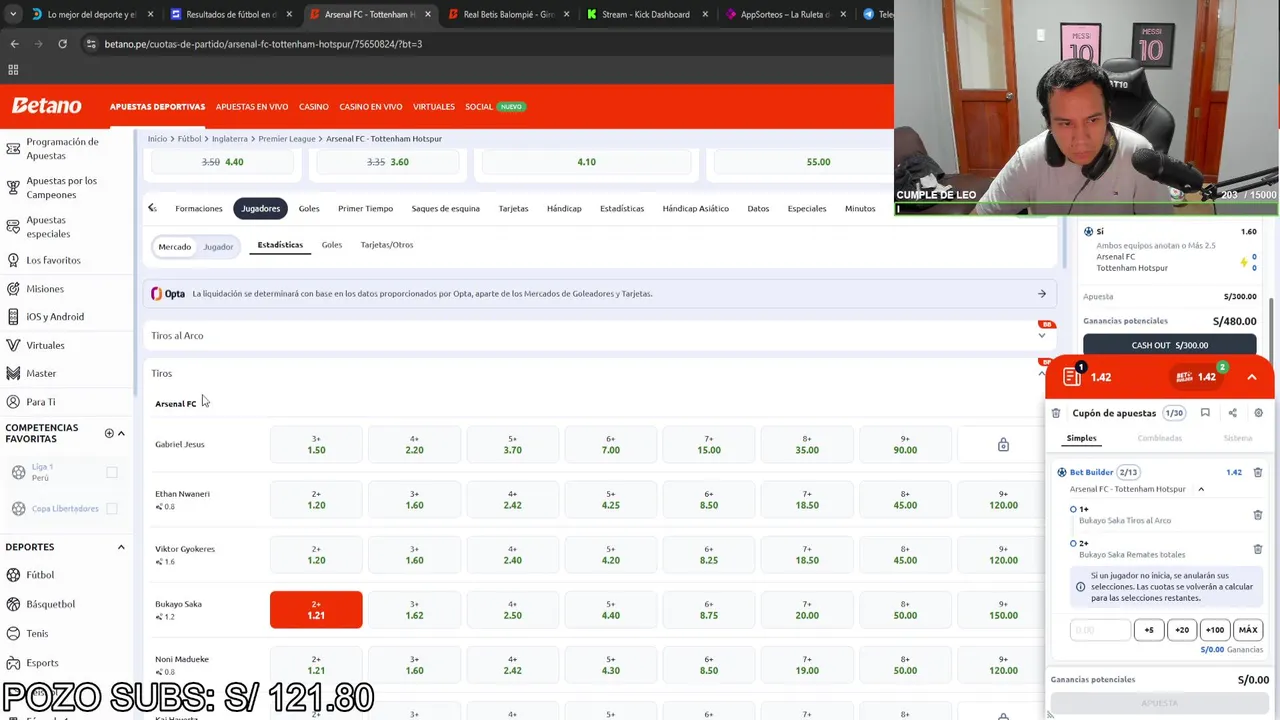Share the betting coupon
The image size is (1280, 720).
tap(1232, 413)
